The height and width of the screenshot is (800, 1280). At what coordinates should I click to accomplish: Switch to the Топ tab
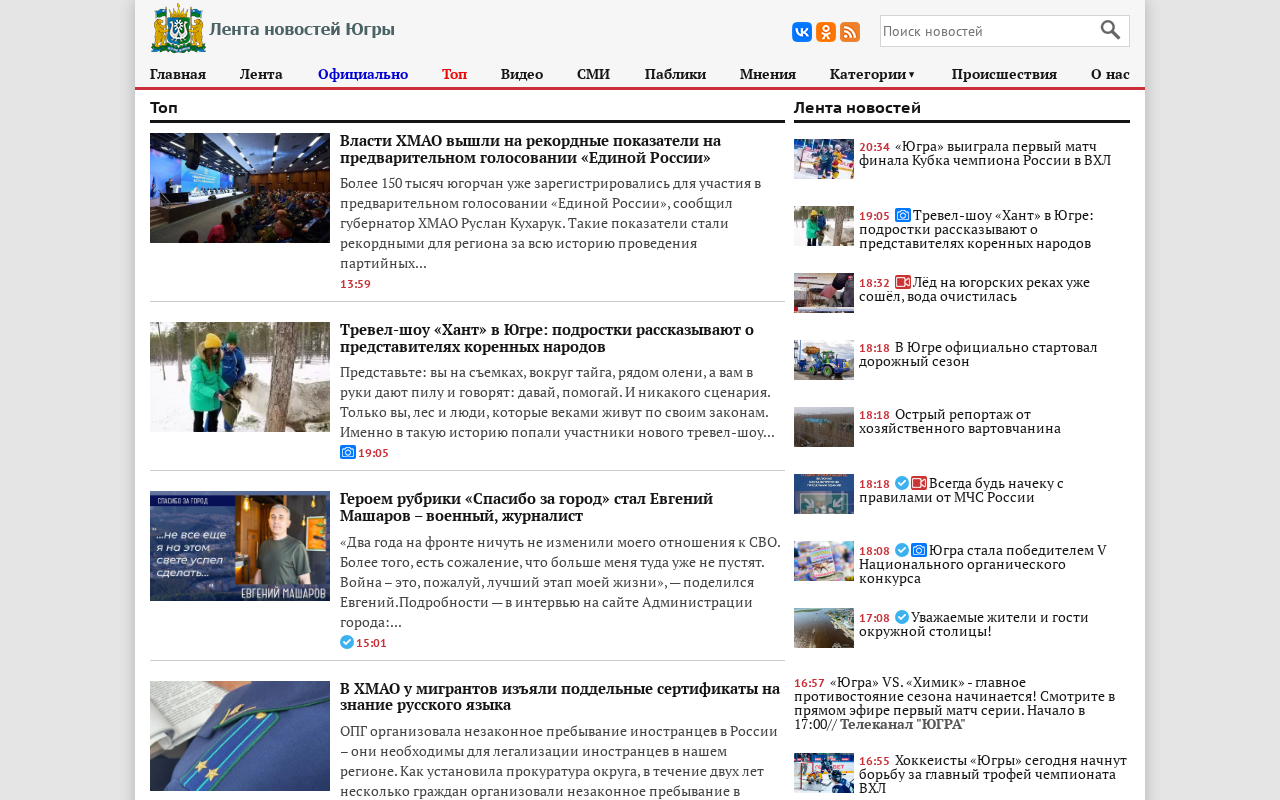coord(454,74)
